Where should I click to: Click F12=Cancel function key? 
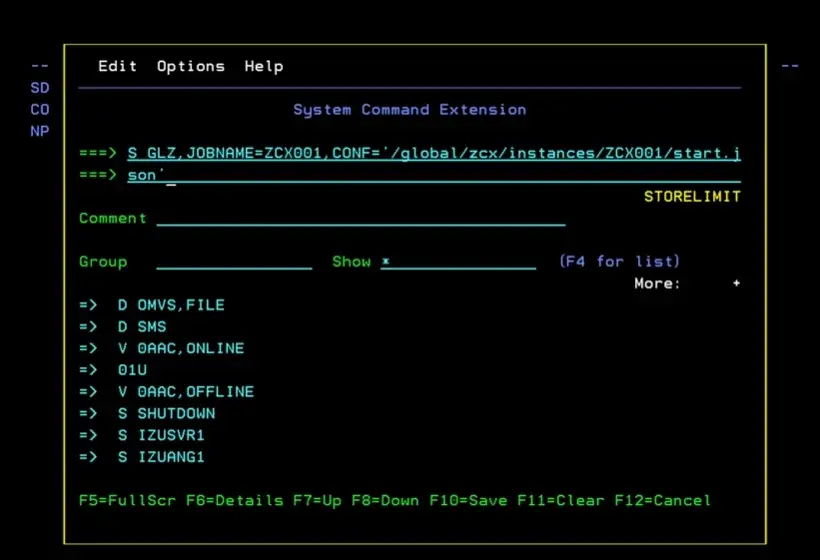pyautogui.click(x=663, y=501)
